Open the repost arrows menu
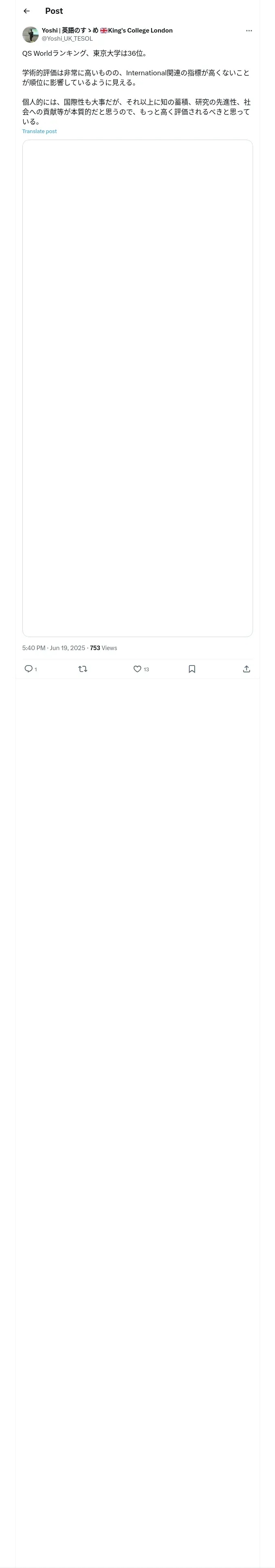Viewport: 275px width, 1568px height. 83,668
